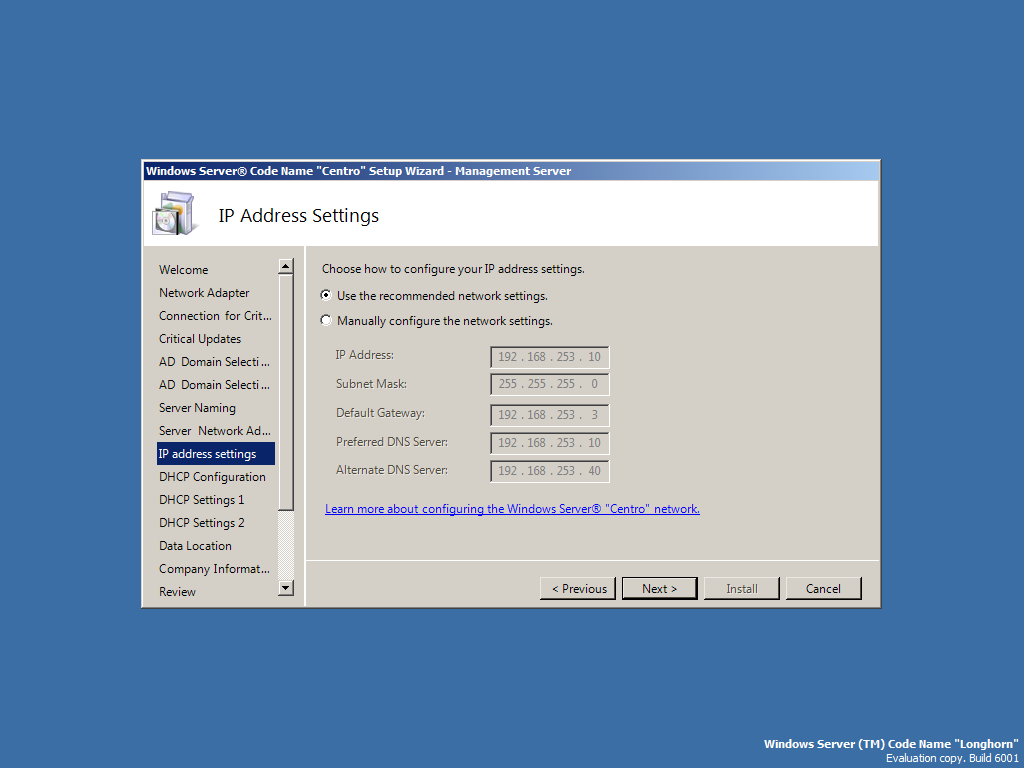Screen dimensions: 1024x768
Task: Click the Default Gateway input field
Action: pos(549,415)
